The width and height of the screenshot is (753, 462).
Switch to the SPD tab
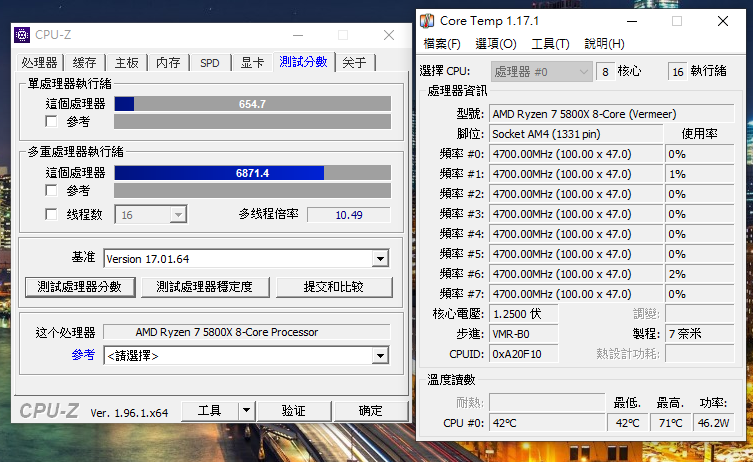tap(210, 63)
